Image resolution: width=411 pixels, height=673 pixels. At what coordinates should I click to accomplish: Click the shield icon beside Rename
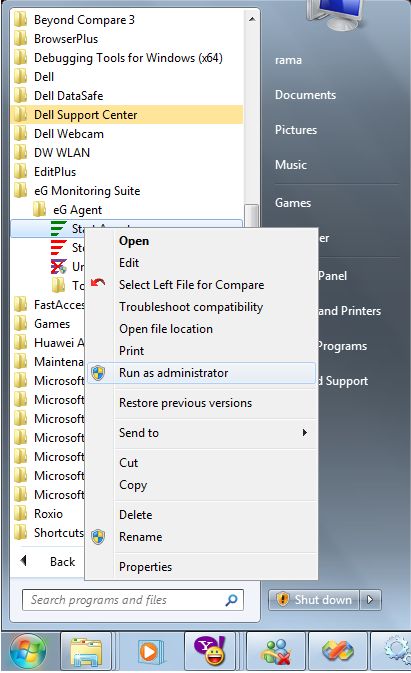98,537
